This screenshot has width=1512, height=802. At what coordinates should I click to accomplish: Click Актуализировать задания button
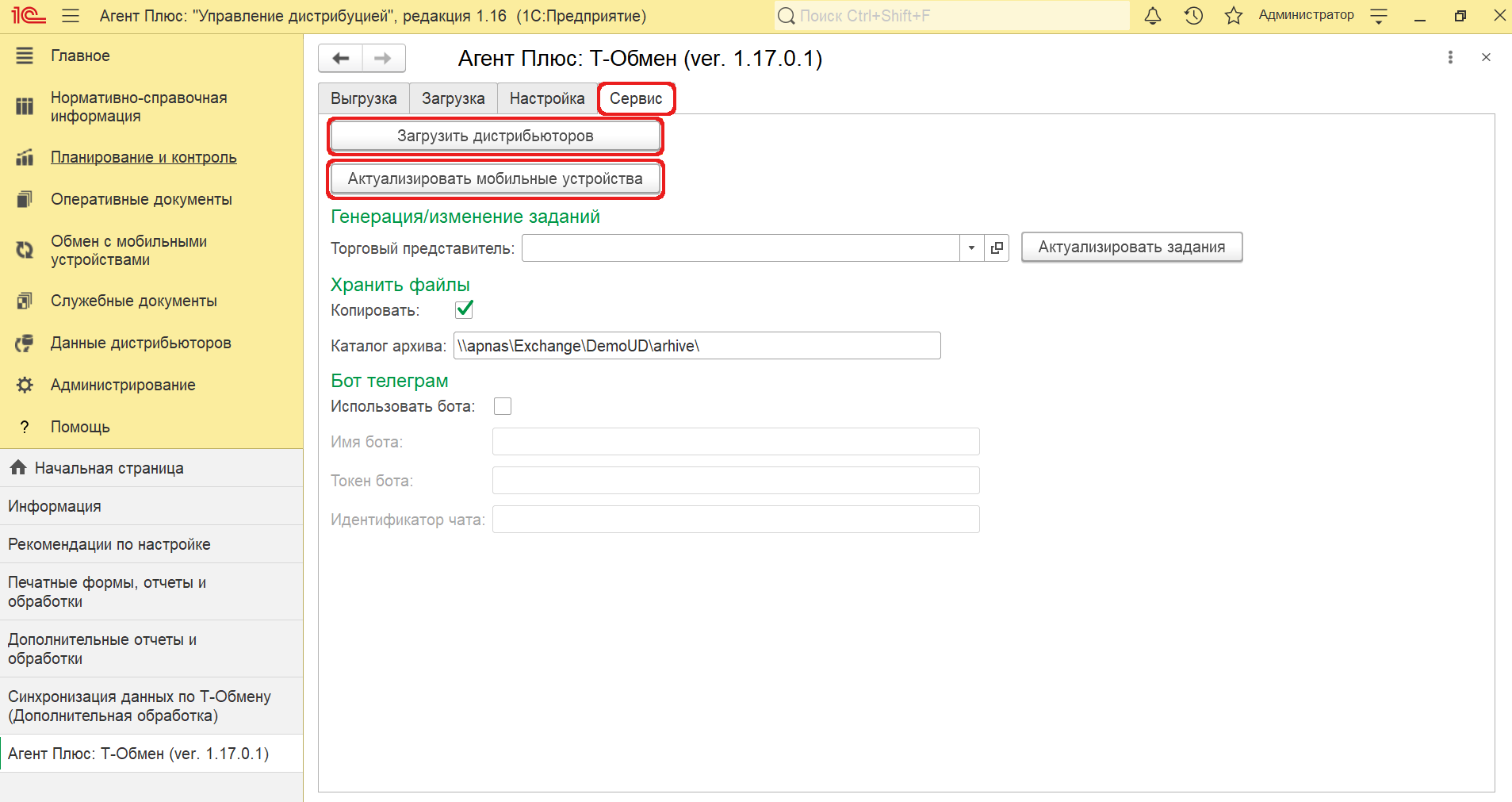[1131, 247]
